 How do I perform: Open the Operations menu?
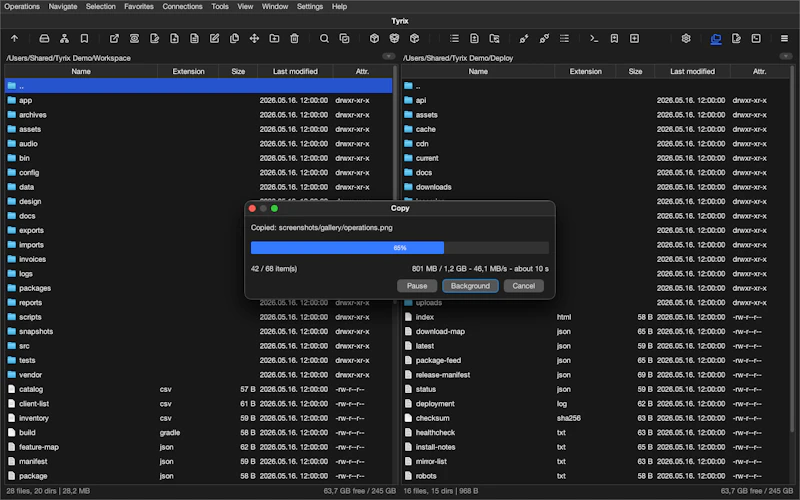[x=22, y=7]
